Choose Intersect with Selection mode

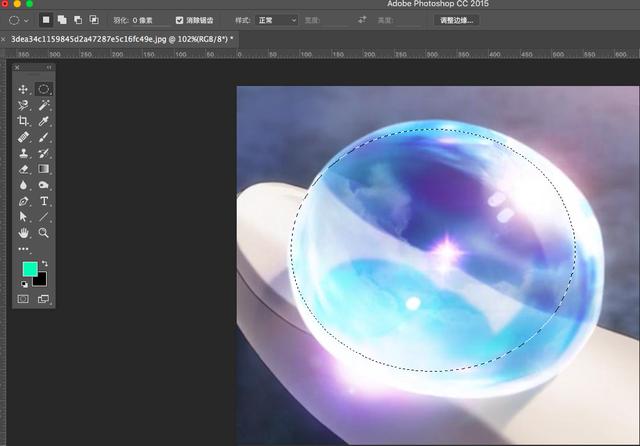pos(94,20)
